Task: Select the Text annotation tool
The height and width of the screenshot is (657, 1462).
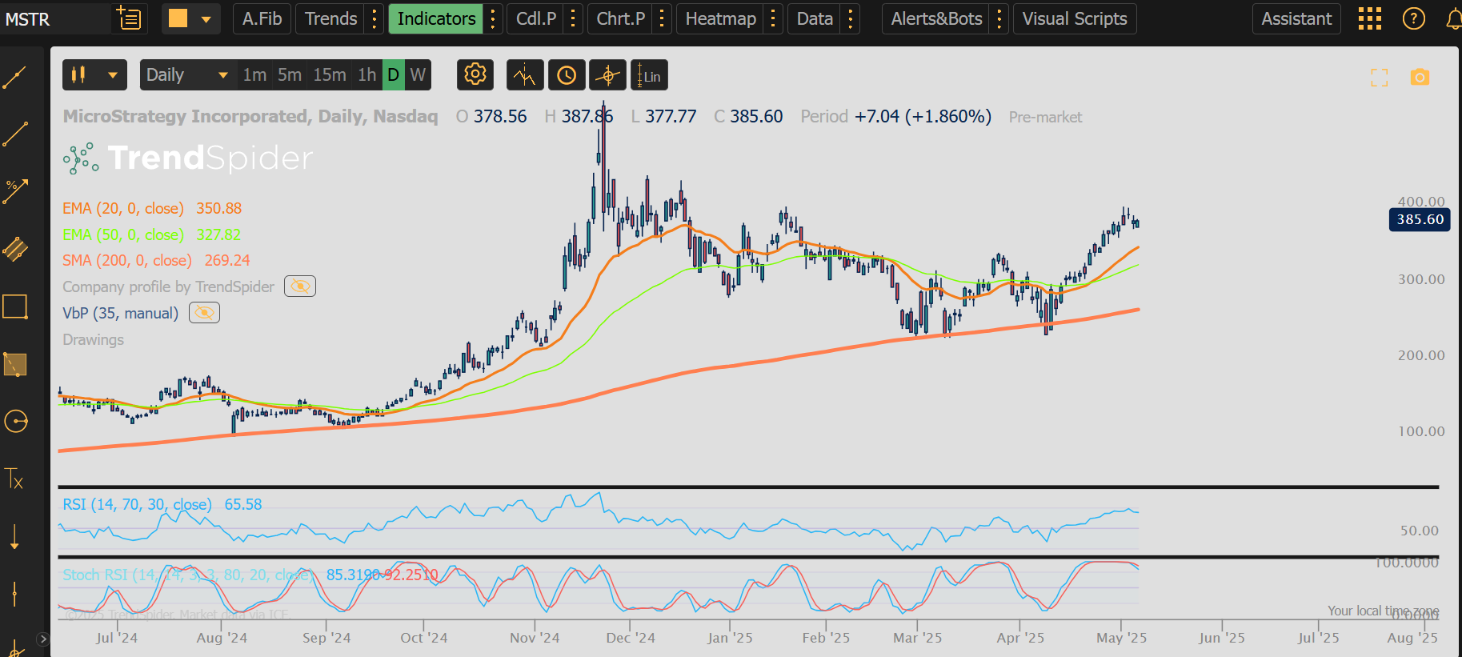Action: [15, 478]
